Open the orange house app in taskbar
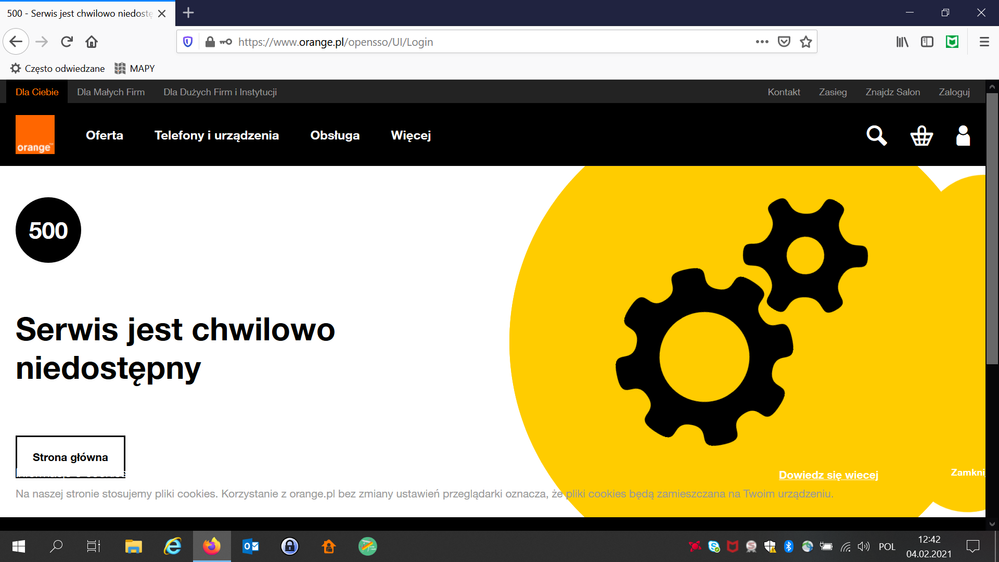Screen dimensions: 999x562 [x=329, y=546]
